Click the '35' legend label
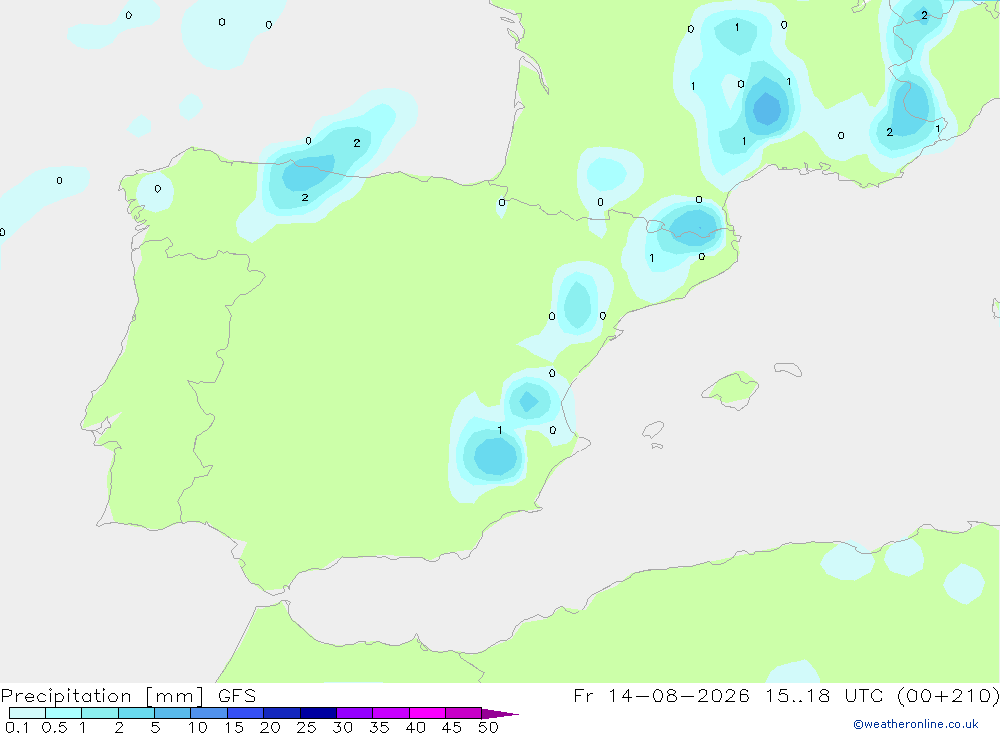Screen dimensions: 1000x733 pyautogui.click(x=379, y=727)
